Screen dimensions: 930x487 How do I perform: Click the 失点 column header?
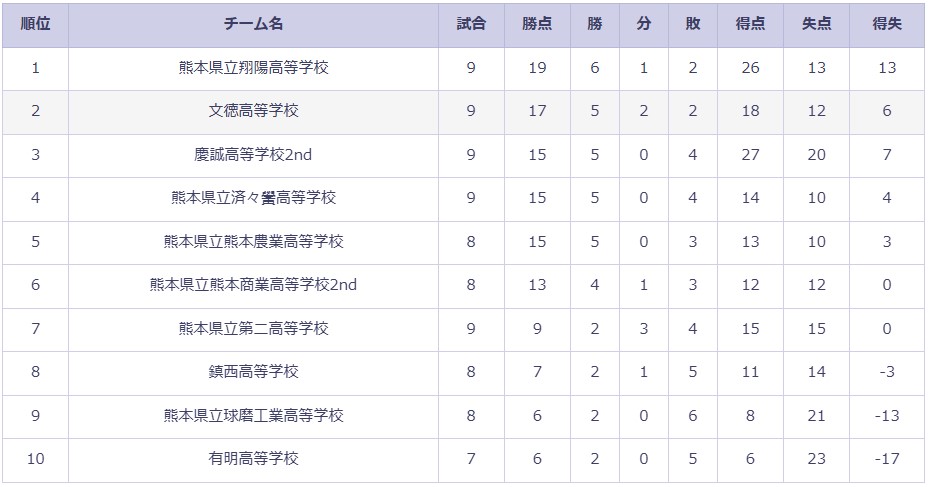point(816,24)
